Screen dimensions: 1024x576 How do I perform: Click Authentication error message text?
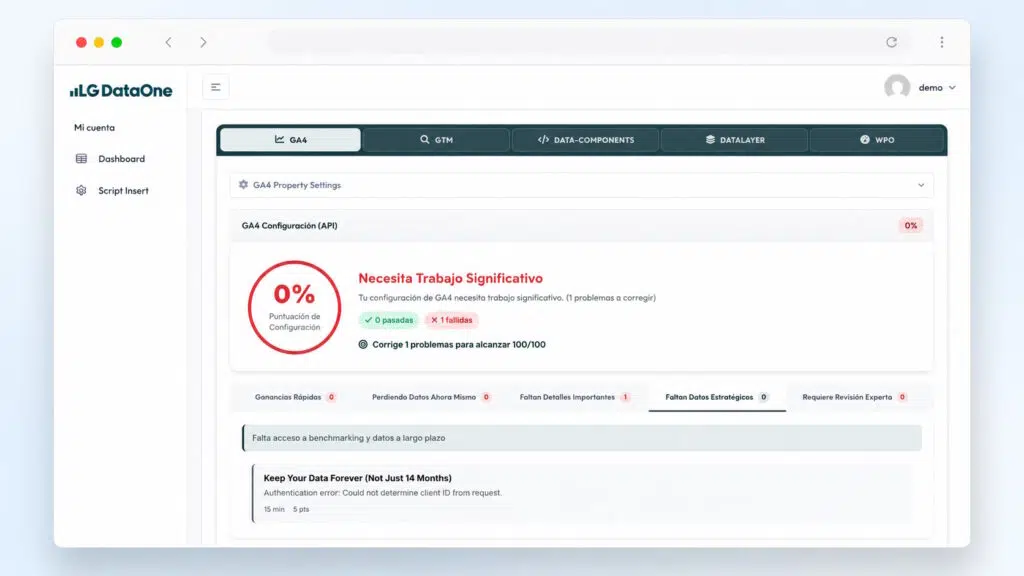pyautogui.click(x=383, y=493)
